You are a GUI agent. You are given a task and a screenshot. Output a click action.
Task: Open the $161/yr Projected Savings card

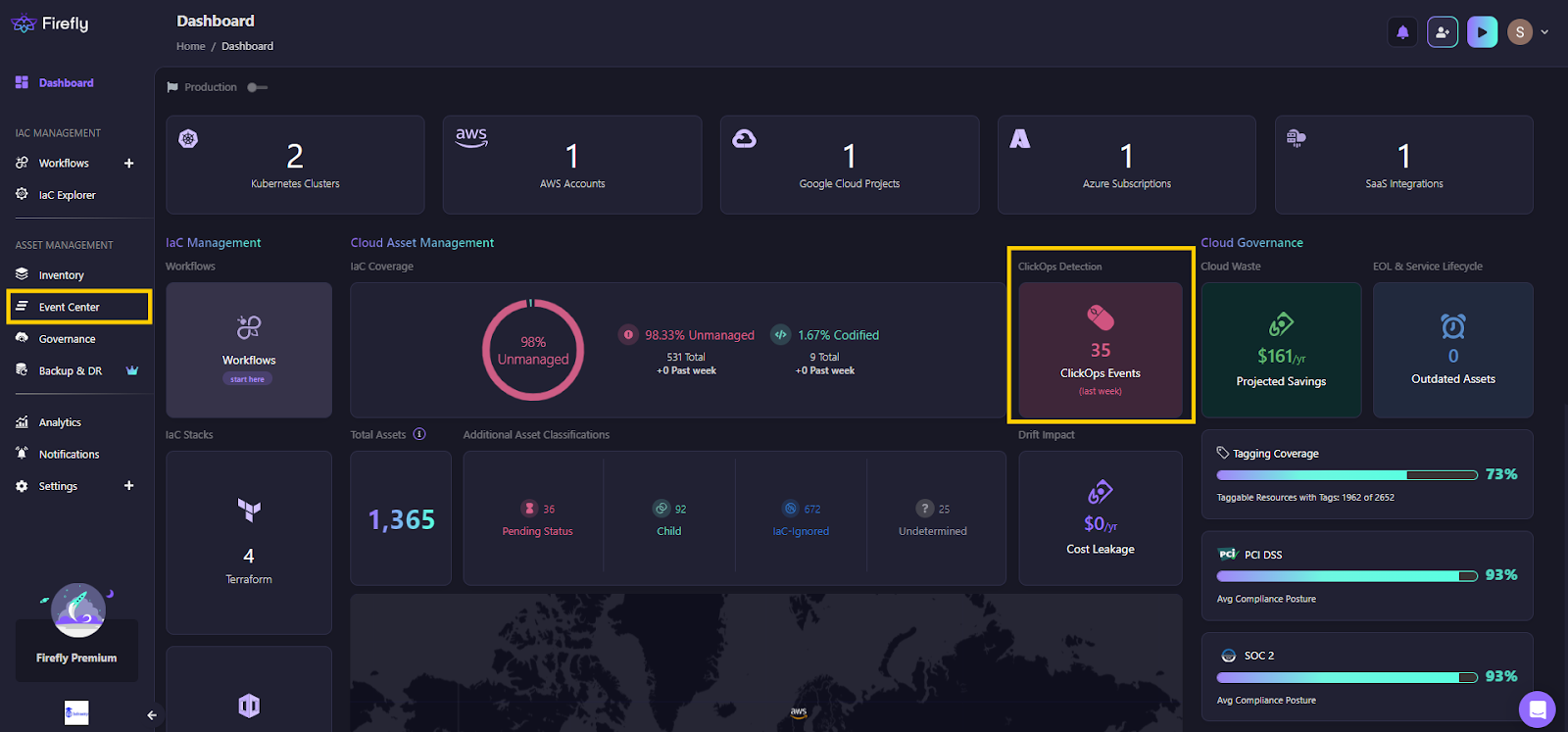point(1281,350)
